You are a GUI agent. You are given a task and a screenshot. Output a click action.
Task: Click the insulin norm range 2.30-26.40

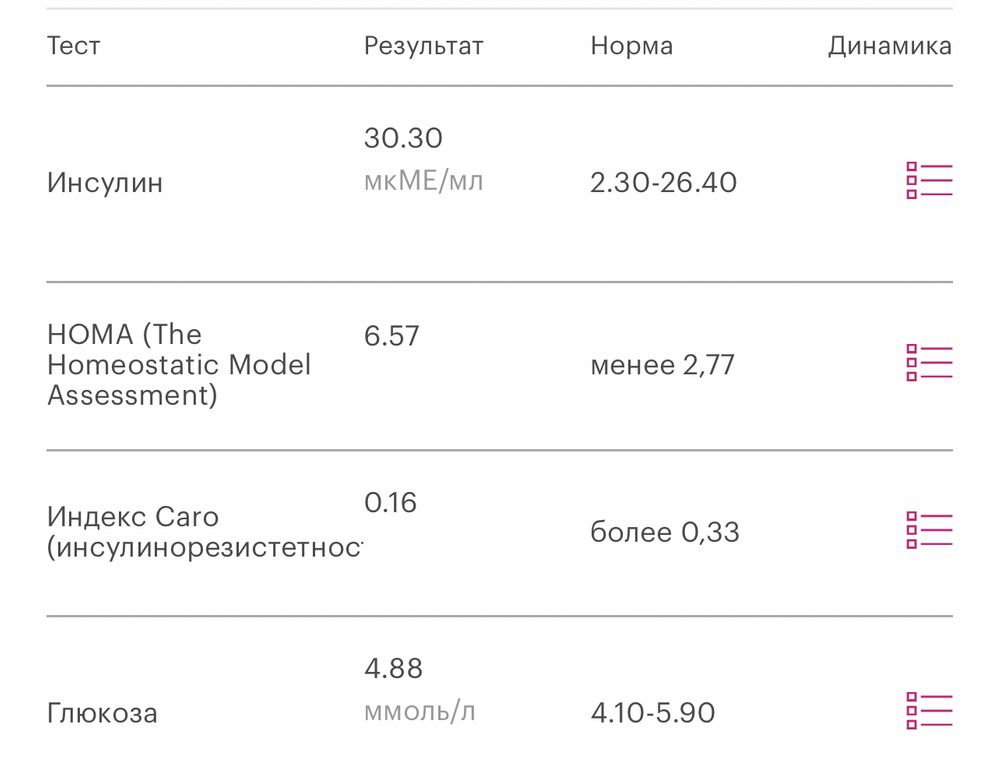(662, 183)
